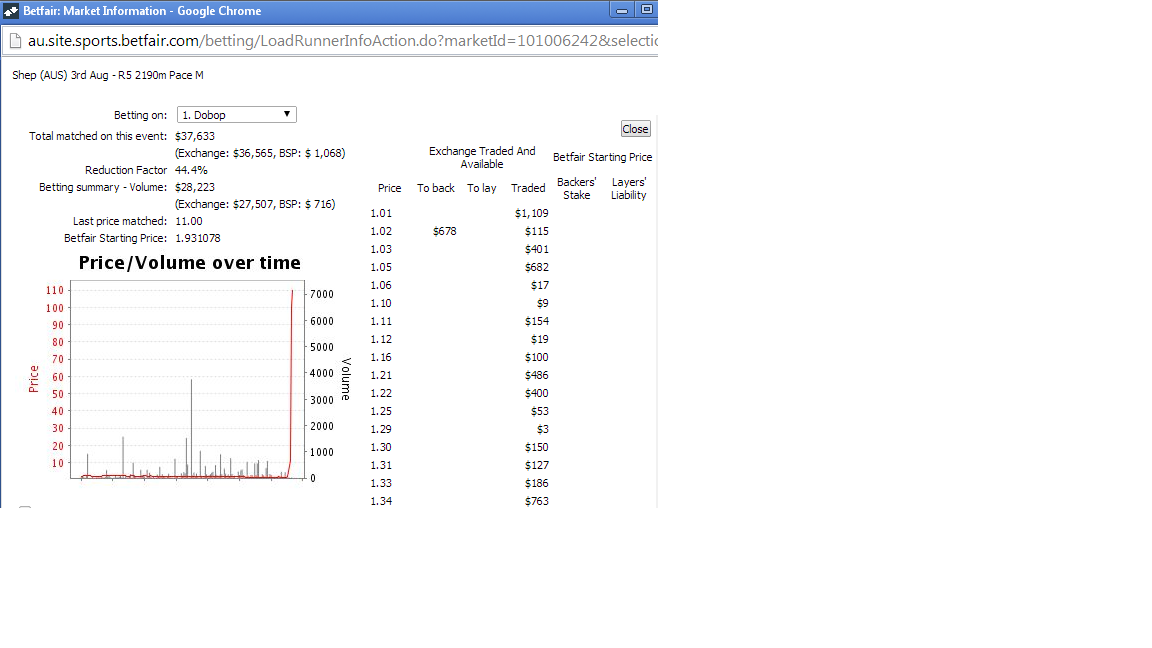Click the $486 traded value at 1.21

pos(536,375)
